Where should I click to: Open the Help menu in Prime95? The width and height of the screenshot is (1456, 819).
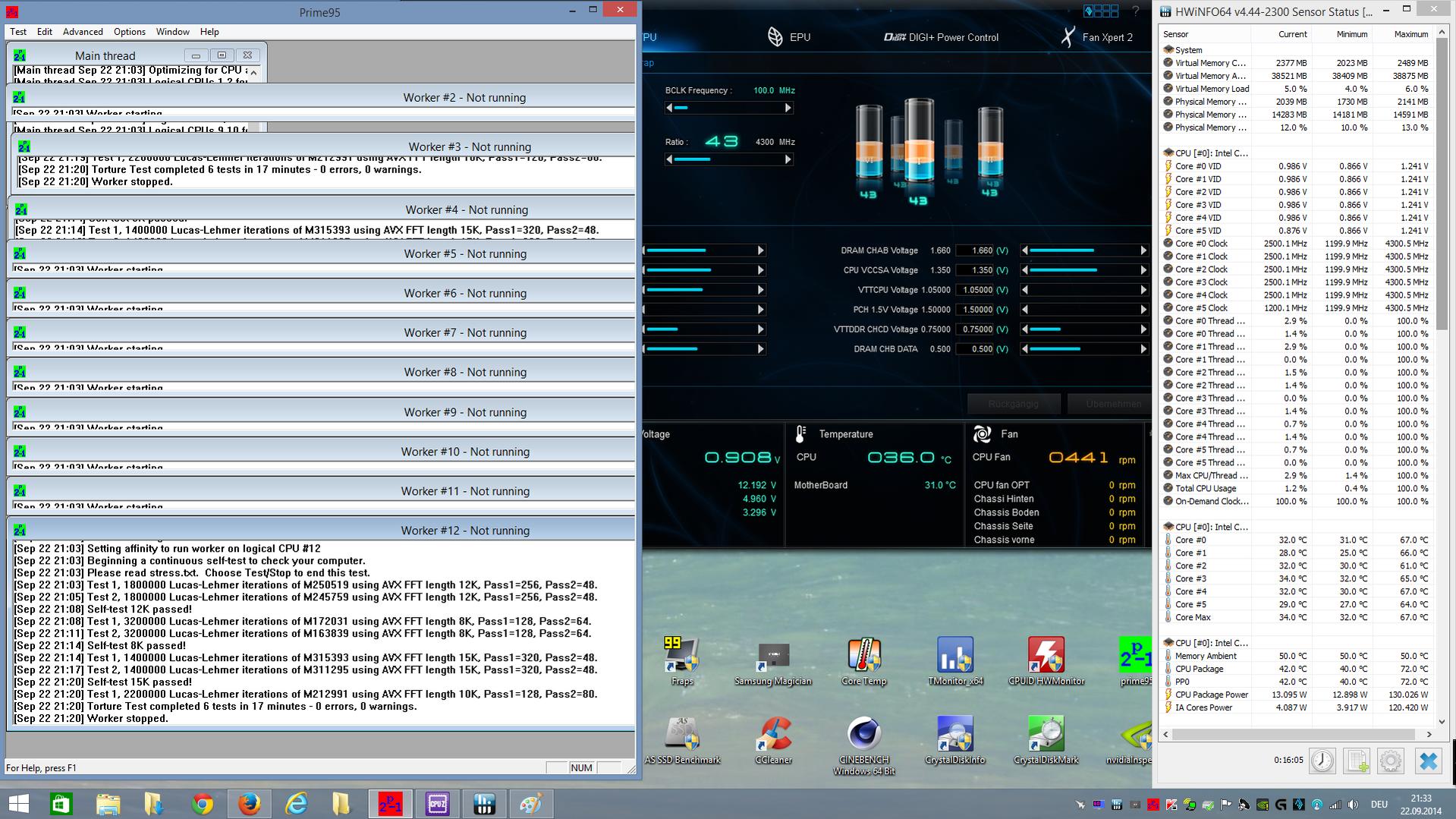[209, 32]
